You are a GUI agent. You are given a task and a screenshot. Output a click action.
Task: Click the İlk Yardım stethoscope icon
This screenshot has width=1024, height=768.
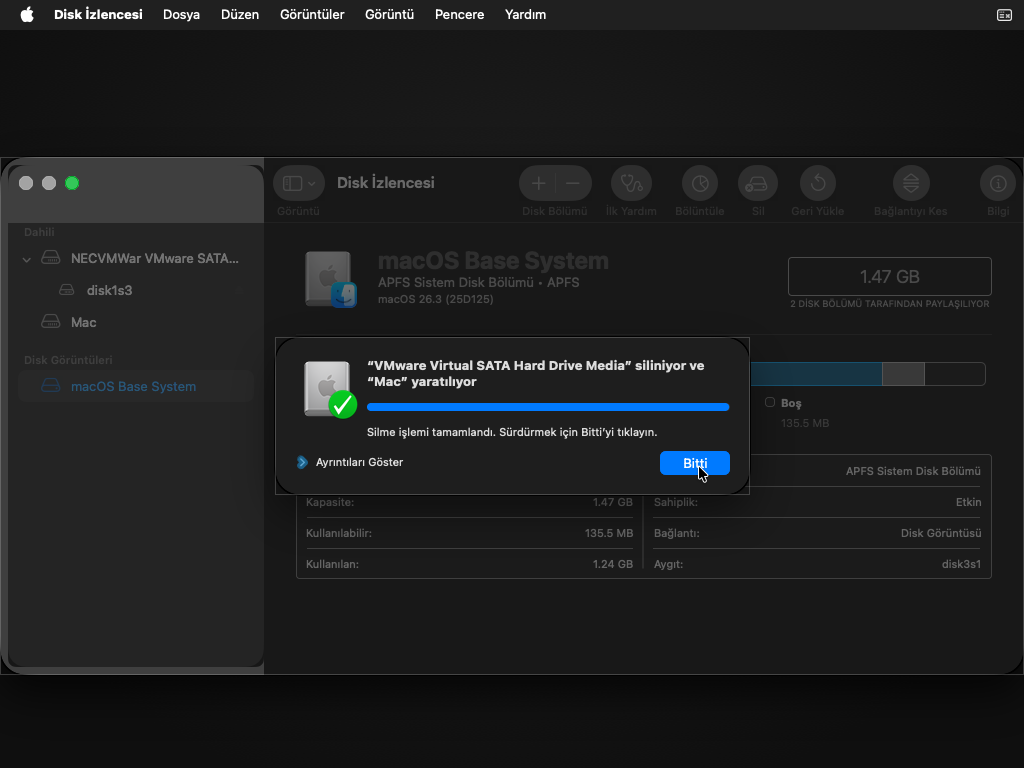point(631,184)
